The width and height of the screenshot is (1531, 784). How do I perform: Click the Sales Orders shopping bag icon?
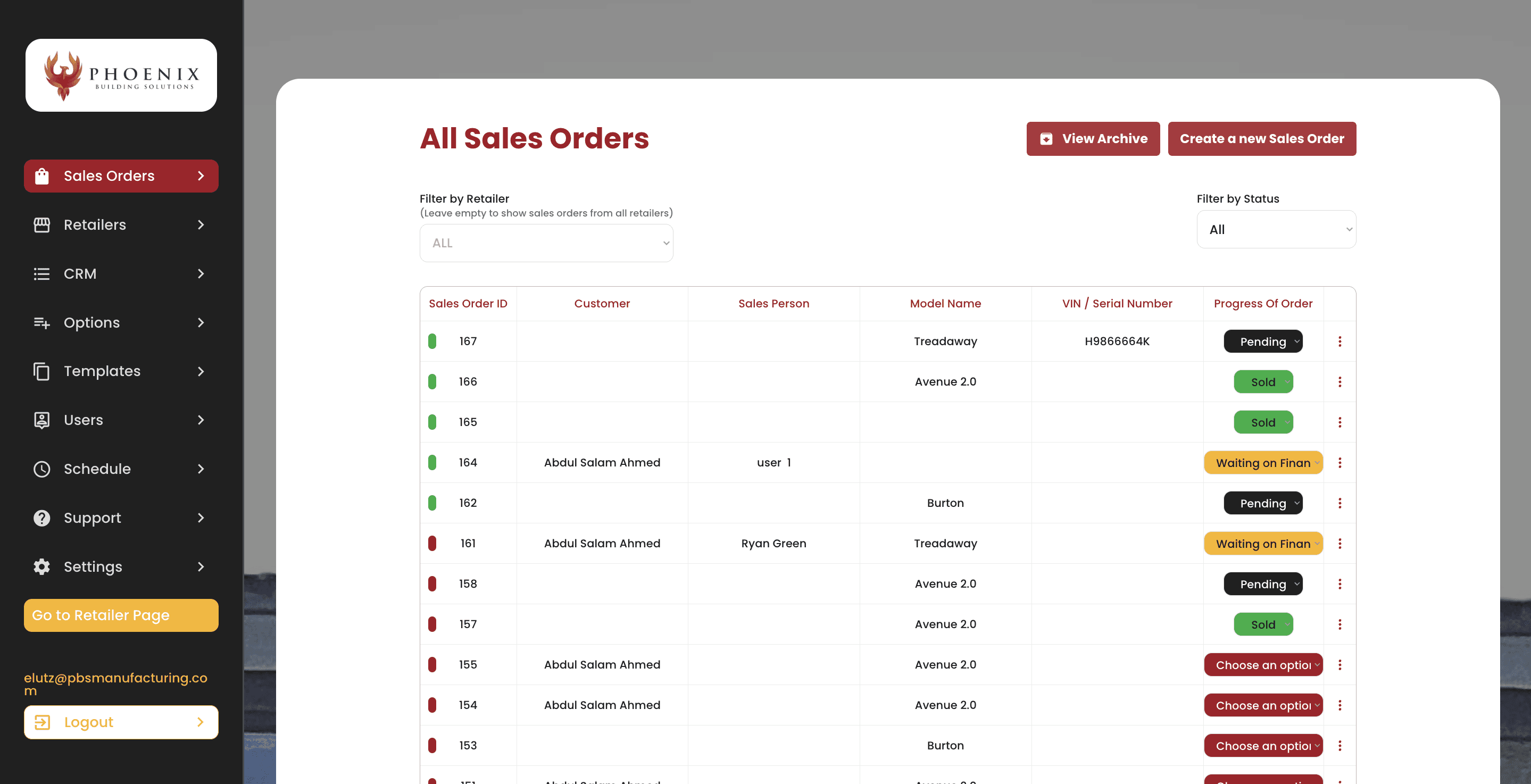(x=41, y=176)
